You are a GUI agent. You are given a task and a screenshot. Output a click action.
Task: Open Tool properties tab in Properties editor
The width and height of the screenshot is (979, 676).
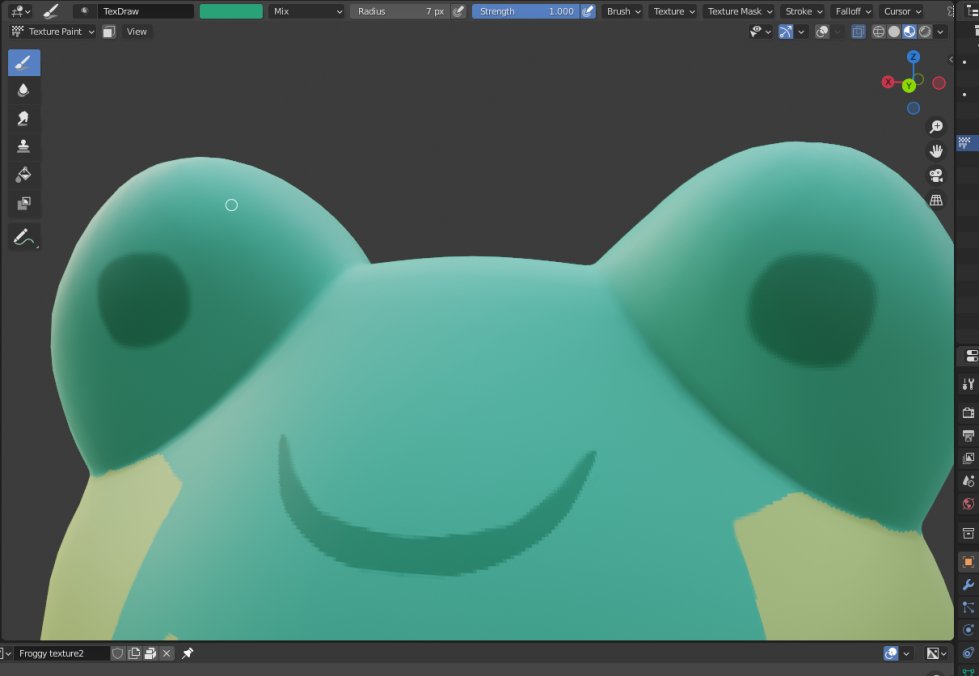(x=968, y=384)
